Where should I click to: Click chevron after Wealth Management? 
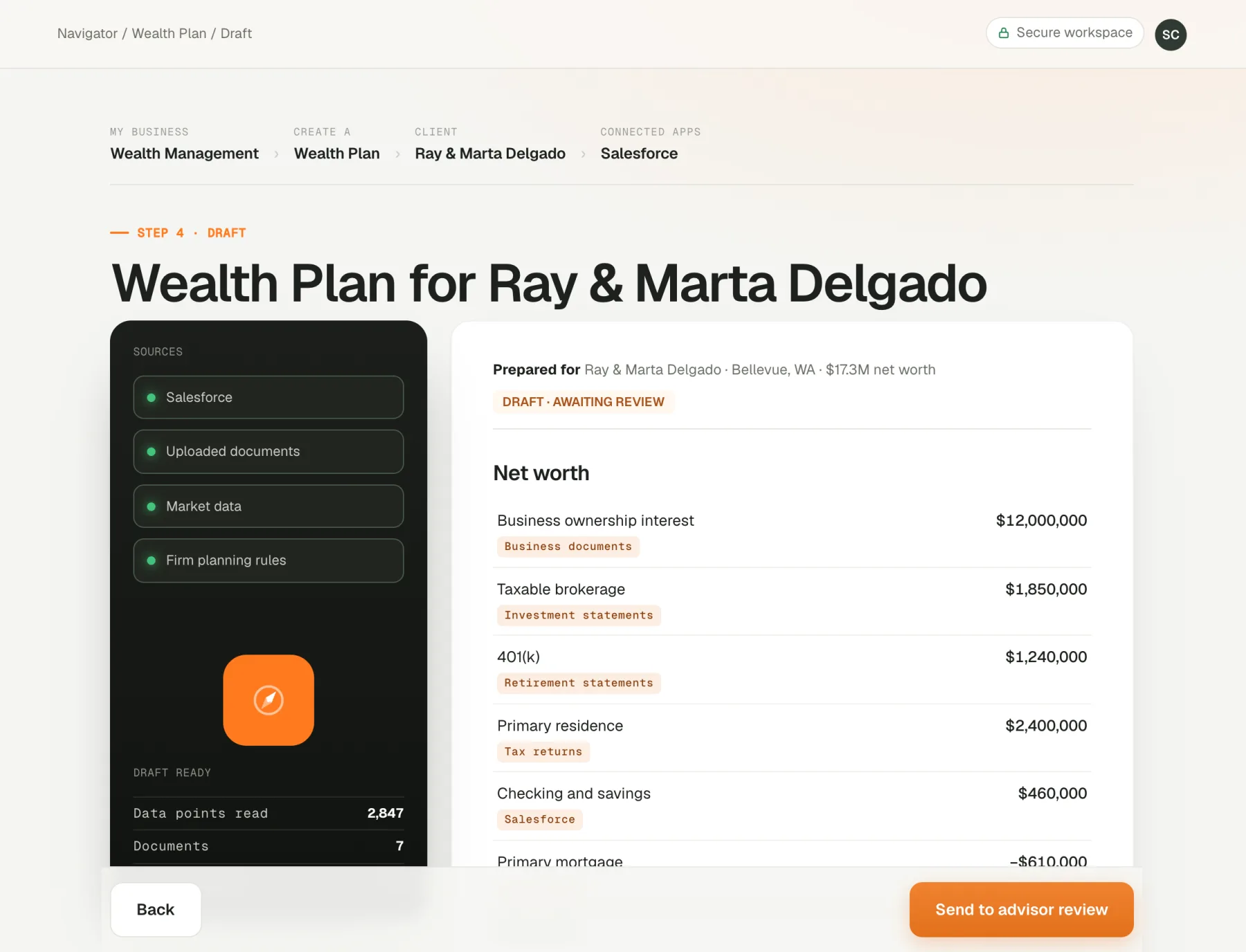(x=276, y=154)
